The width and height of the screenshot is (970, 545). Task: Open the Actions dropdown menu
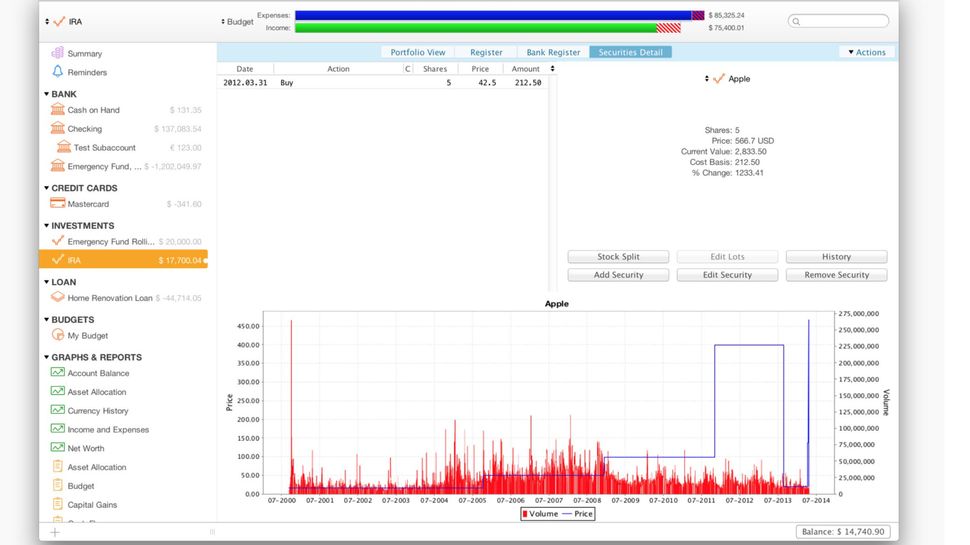[x=867, y=53]
